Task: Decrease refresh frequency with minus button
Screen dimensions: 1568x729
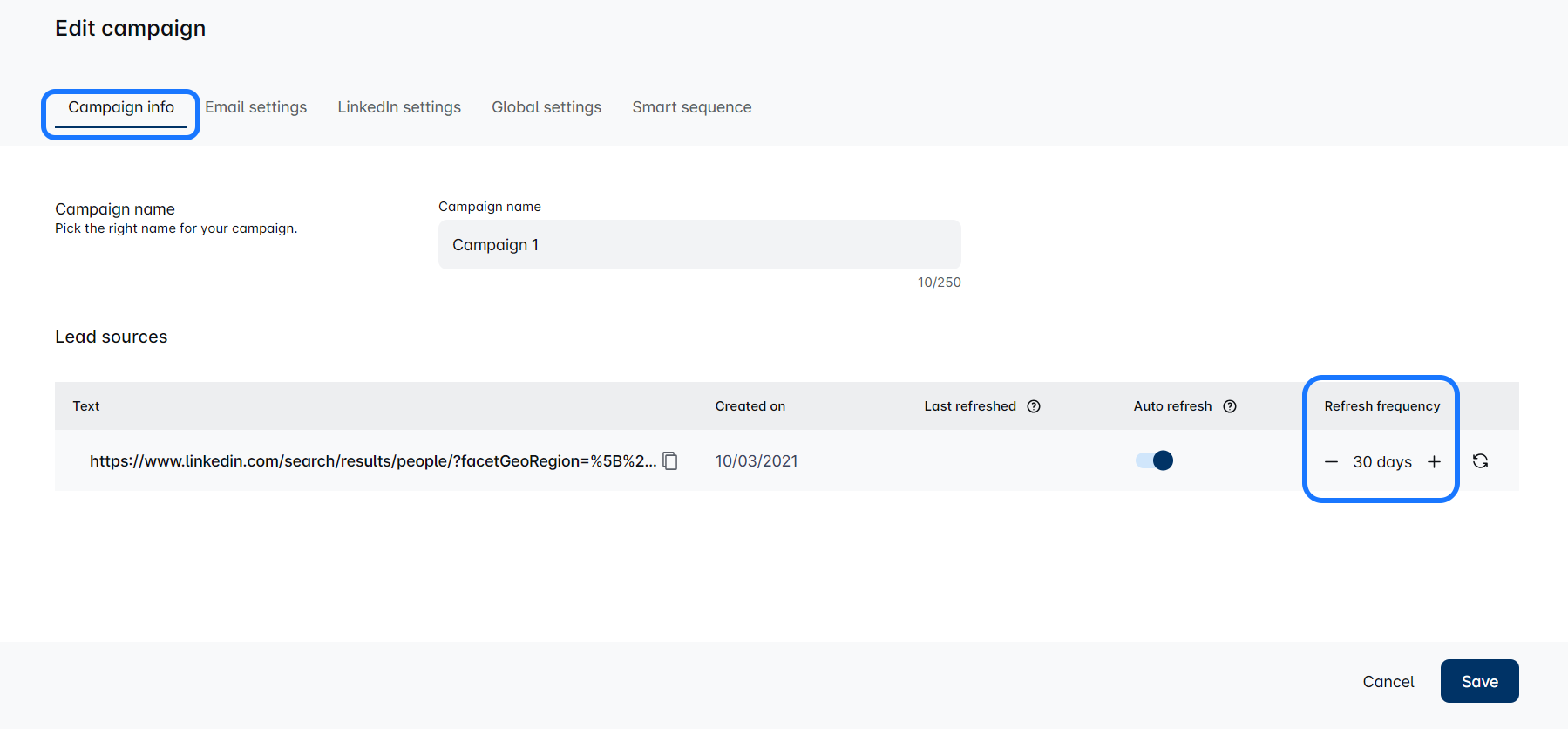Action: tap(1331, 462)
